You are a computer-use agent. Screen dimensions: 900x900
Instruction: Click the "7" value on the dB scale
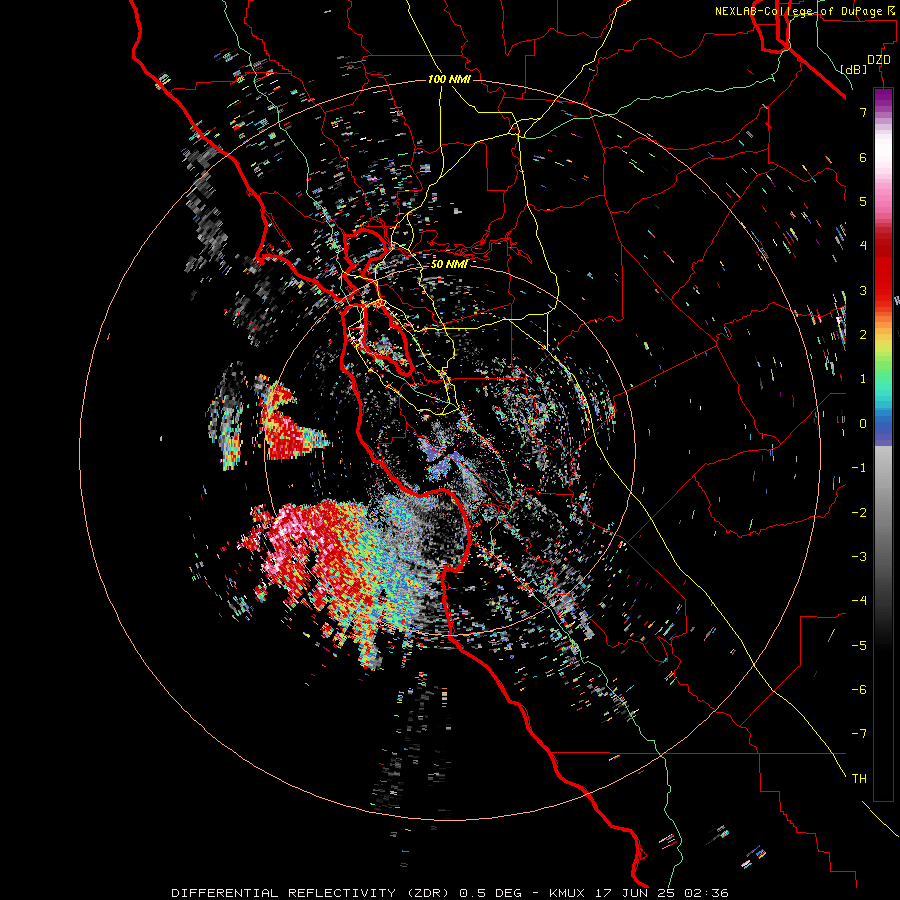pos(863,112)
